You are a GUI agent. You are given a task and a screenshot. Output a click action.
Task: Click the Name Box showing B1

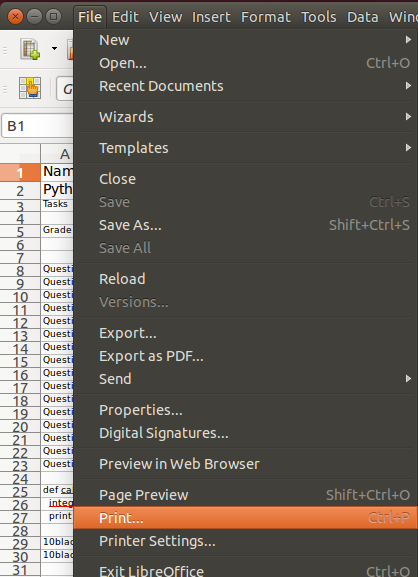tap(38, 126)
